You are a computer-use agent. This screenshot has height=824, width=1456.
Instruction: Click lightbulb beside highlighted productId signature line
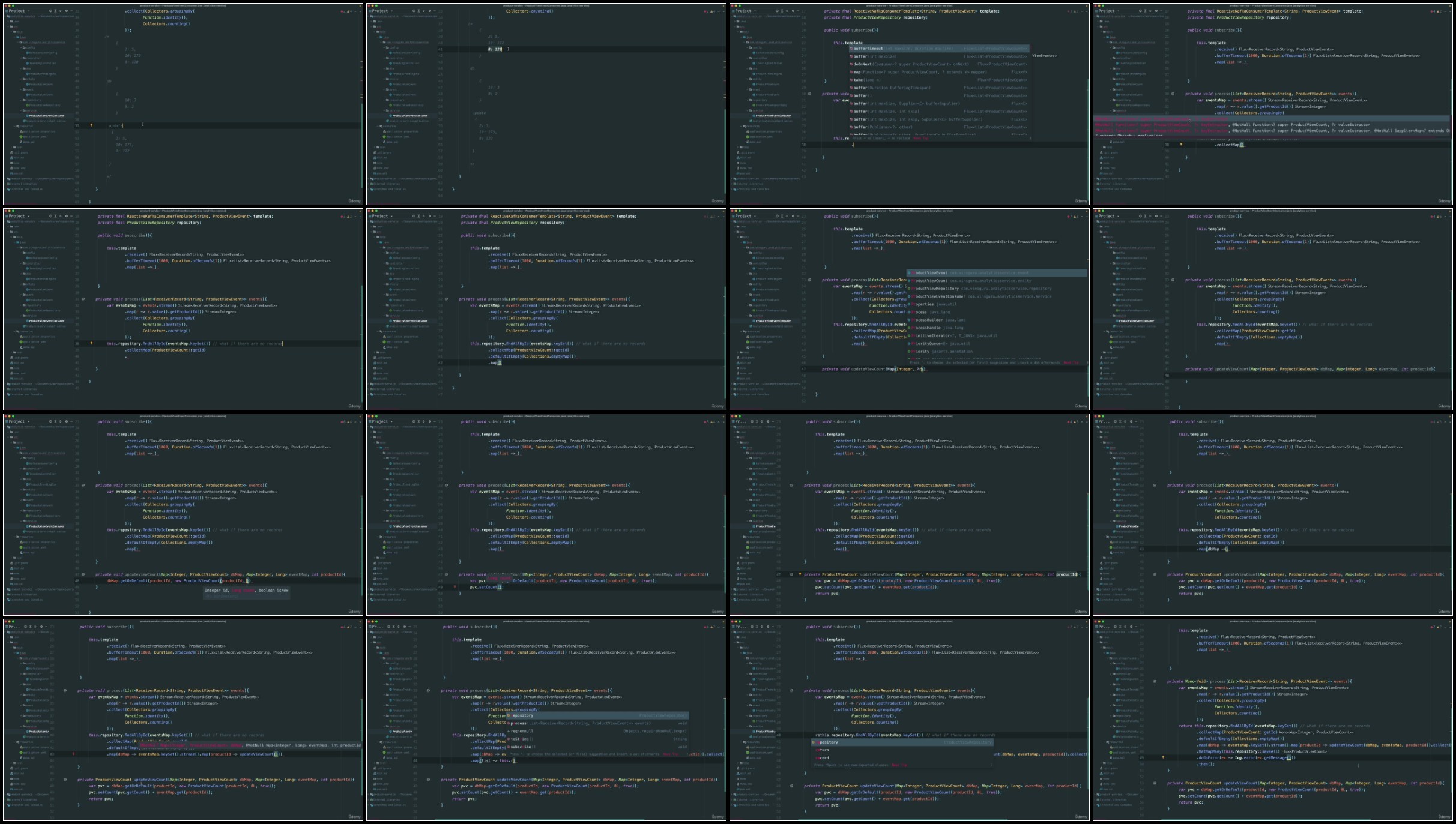(x=800, y=574)
